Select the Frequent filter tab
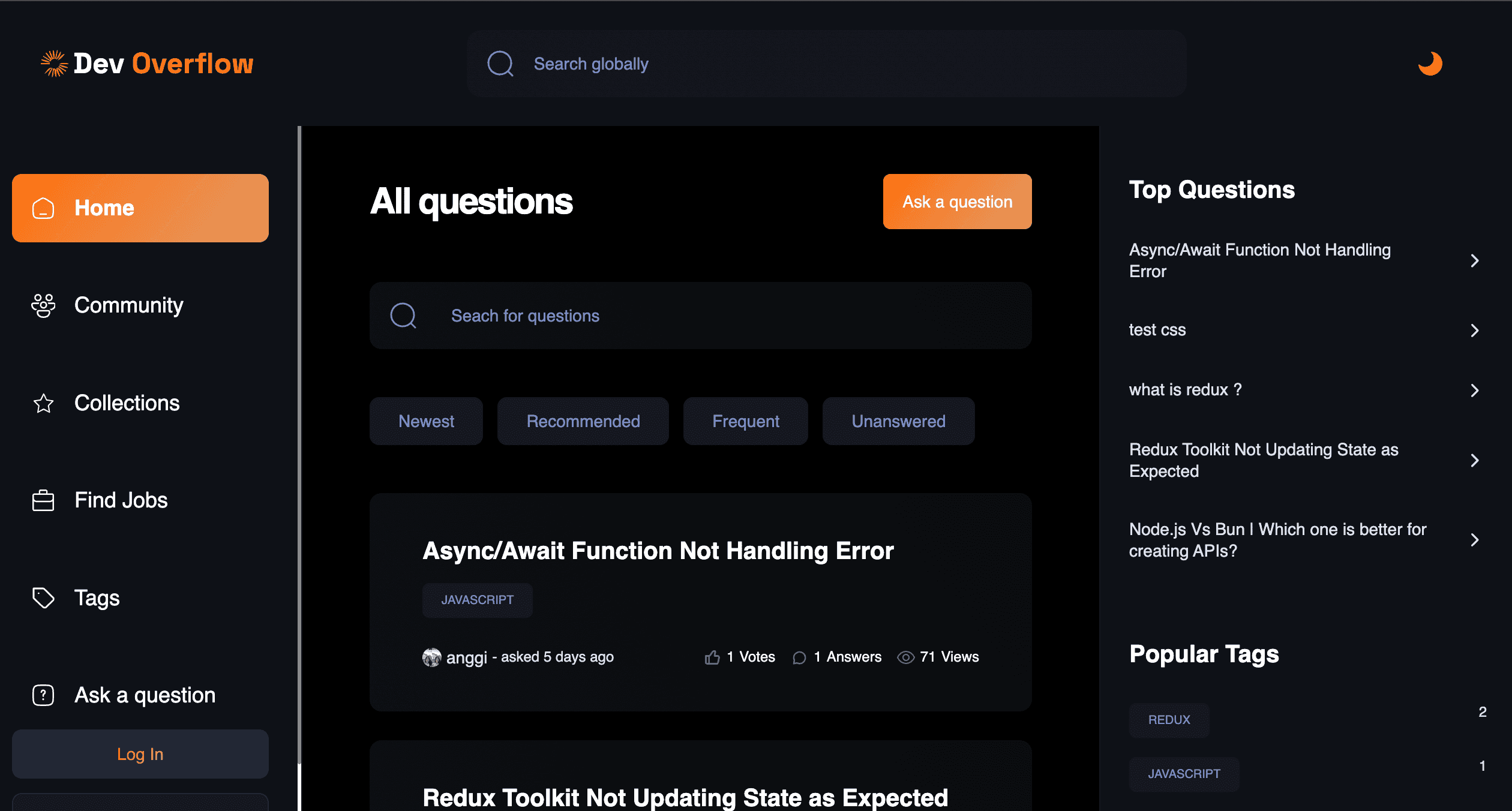Image resolution: width=1512 pixels, height=811 pixels. 746,421
